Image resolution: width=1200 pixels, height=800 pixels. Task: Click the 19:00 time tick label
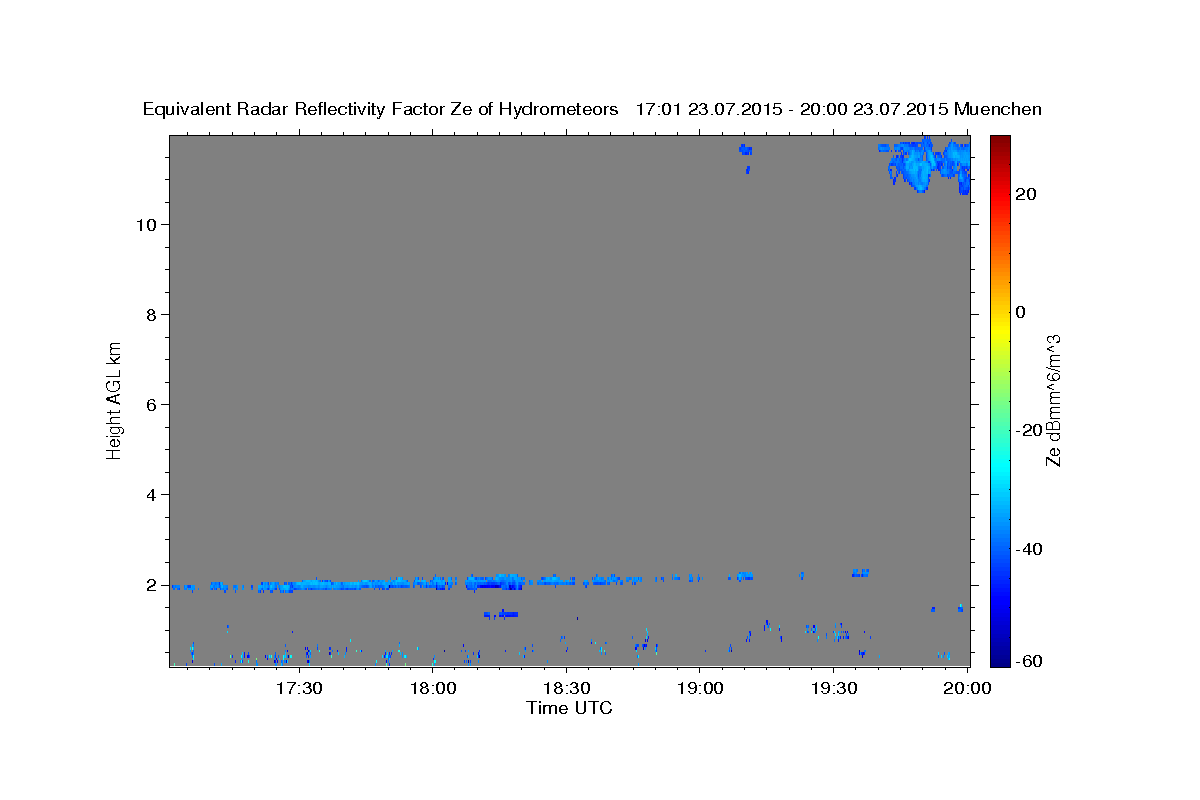(700, 688)
